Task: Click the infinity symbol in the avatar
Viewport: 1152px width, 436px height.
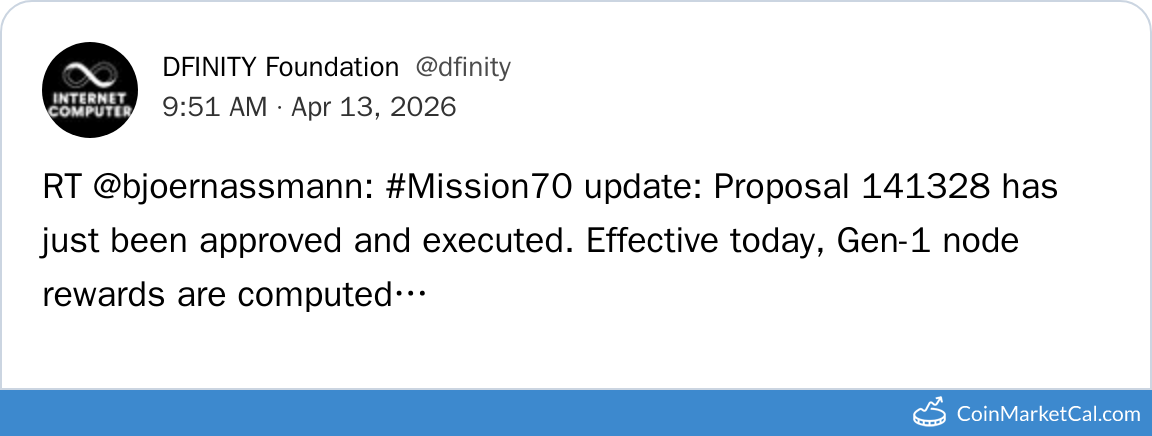Action: (90, 74)
